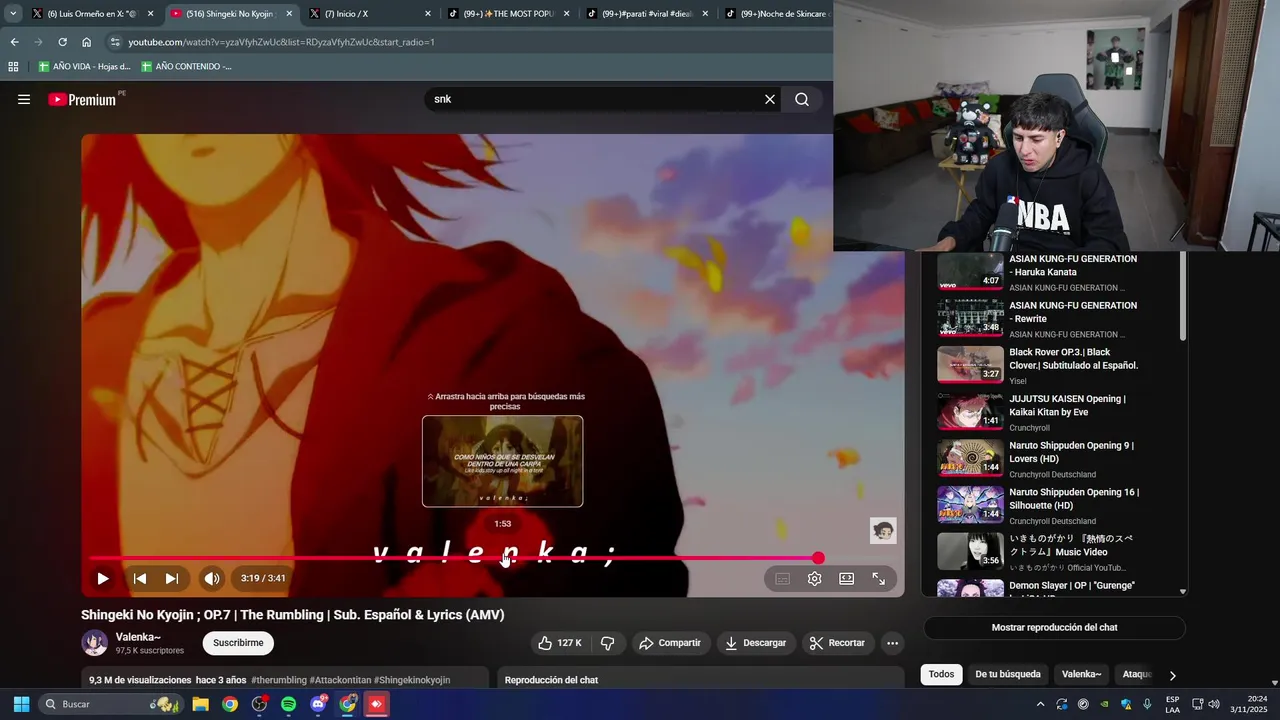Open Demon Slayer Gurenge video
This screenshot has width=1280, height=720.
[x=1037, y=588]
